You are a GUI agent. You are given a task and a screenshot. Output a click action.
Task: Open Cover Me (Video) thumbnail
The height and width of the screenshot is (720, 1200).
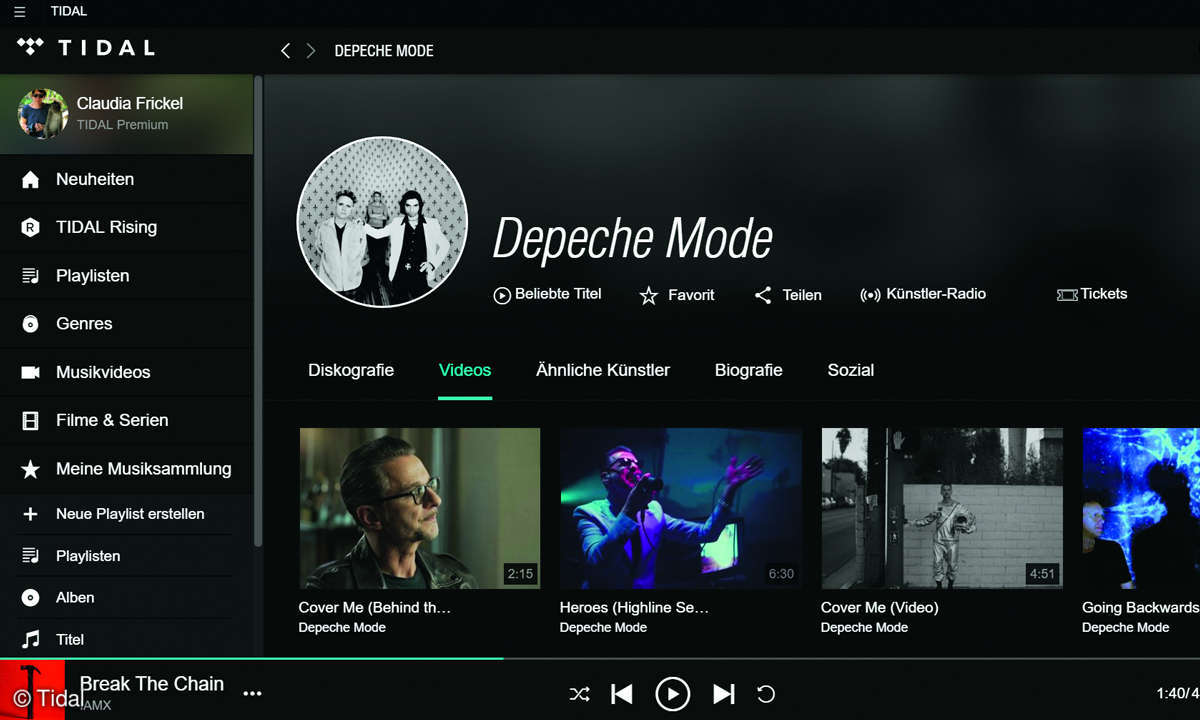point(941,508)
